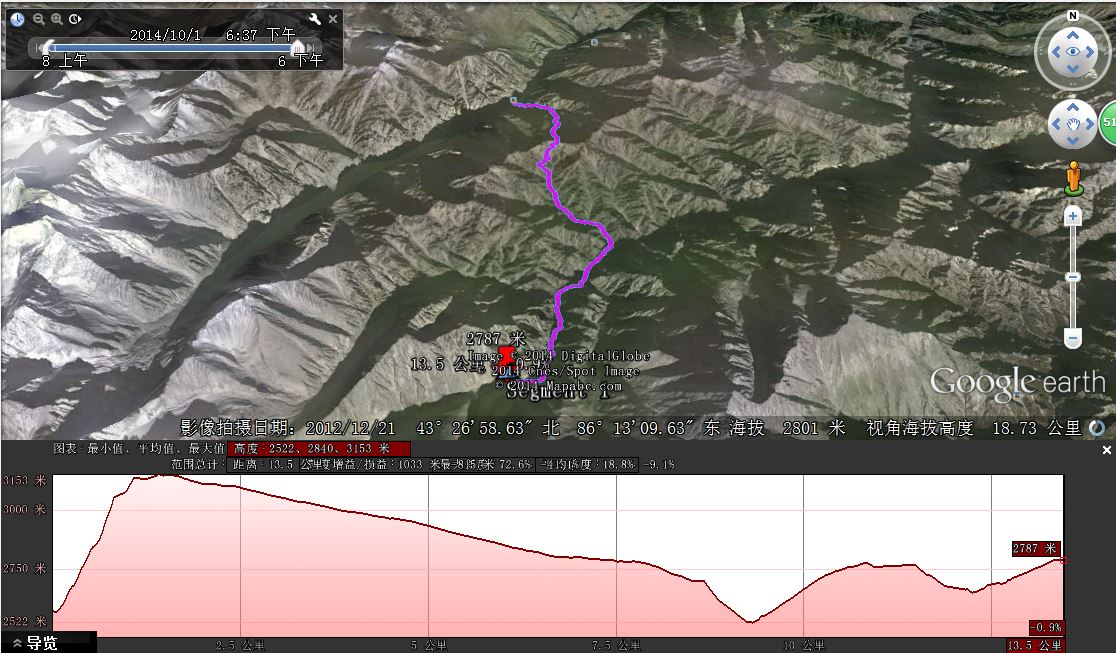
Task: Close the elevation profile panel
Action: pyautogui.click(x=1106, y=450)
